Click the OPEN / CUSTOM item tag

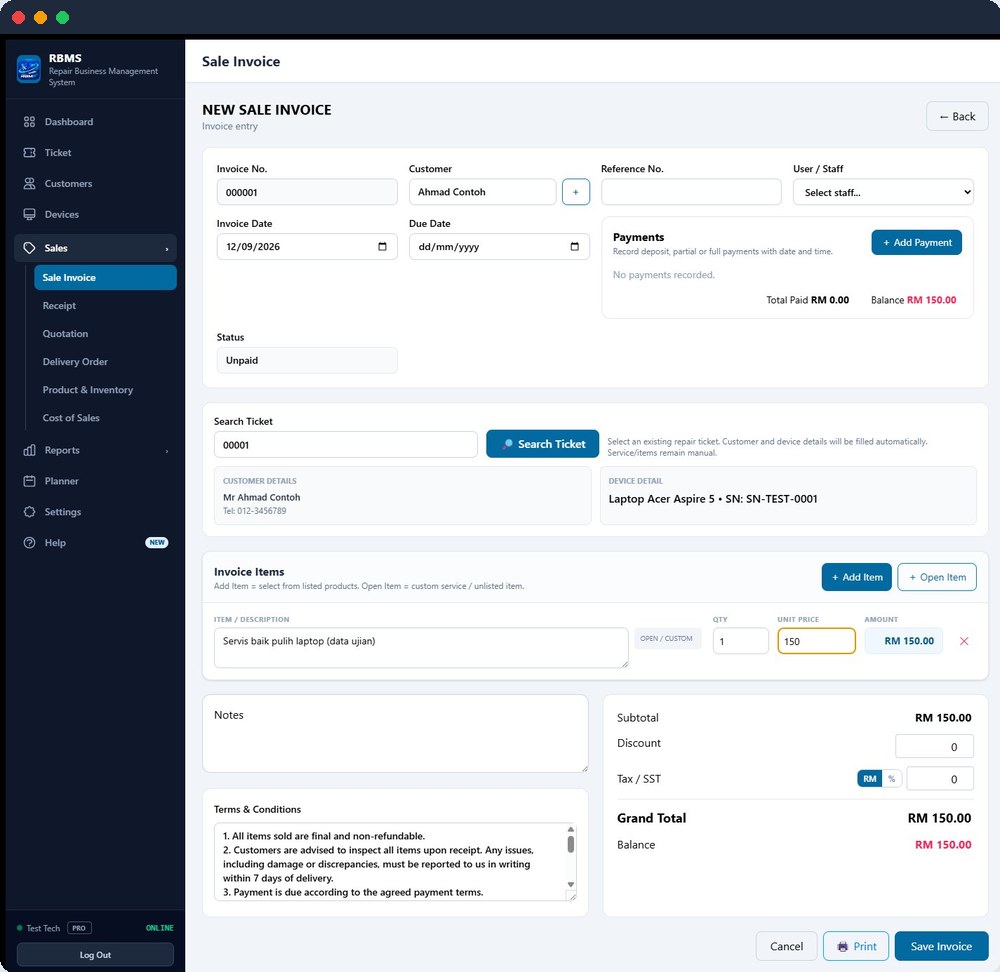pyautogui.click(x=666, y=638)
